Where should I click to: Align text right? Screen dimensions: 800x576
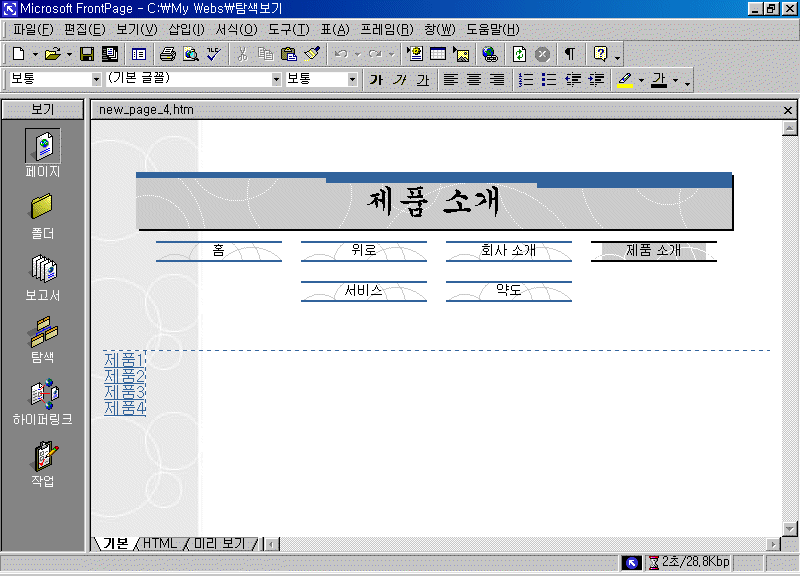497,80
